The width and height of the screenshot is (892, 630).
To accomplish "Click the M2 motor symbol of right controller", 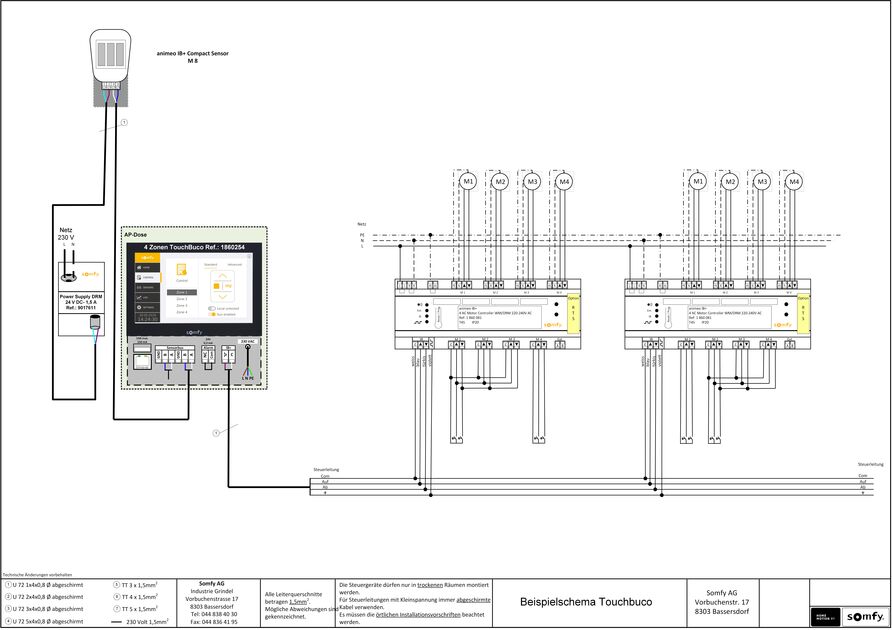I will pyautogui.click(x=730, y=182).
